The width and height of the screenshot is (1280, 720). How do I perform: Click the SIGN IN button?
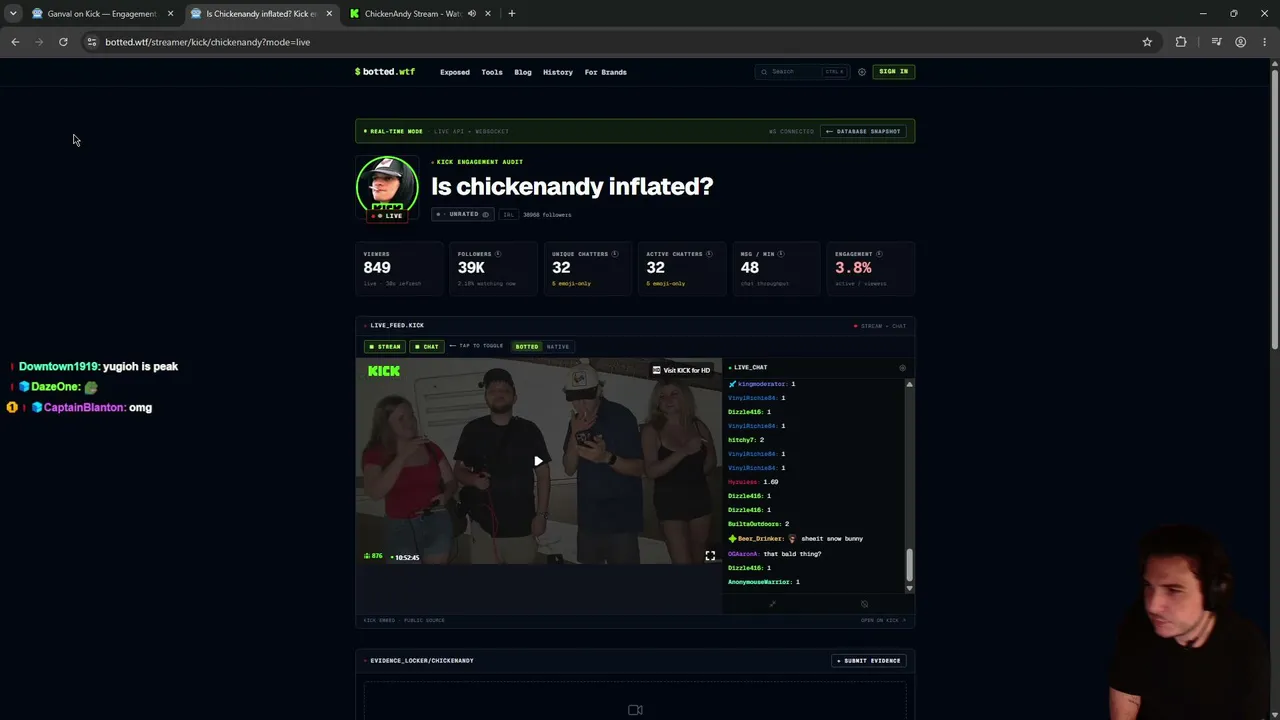[x=893, y=72]
